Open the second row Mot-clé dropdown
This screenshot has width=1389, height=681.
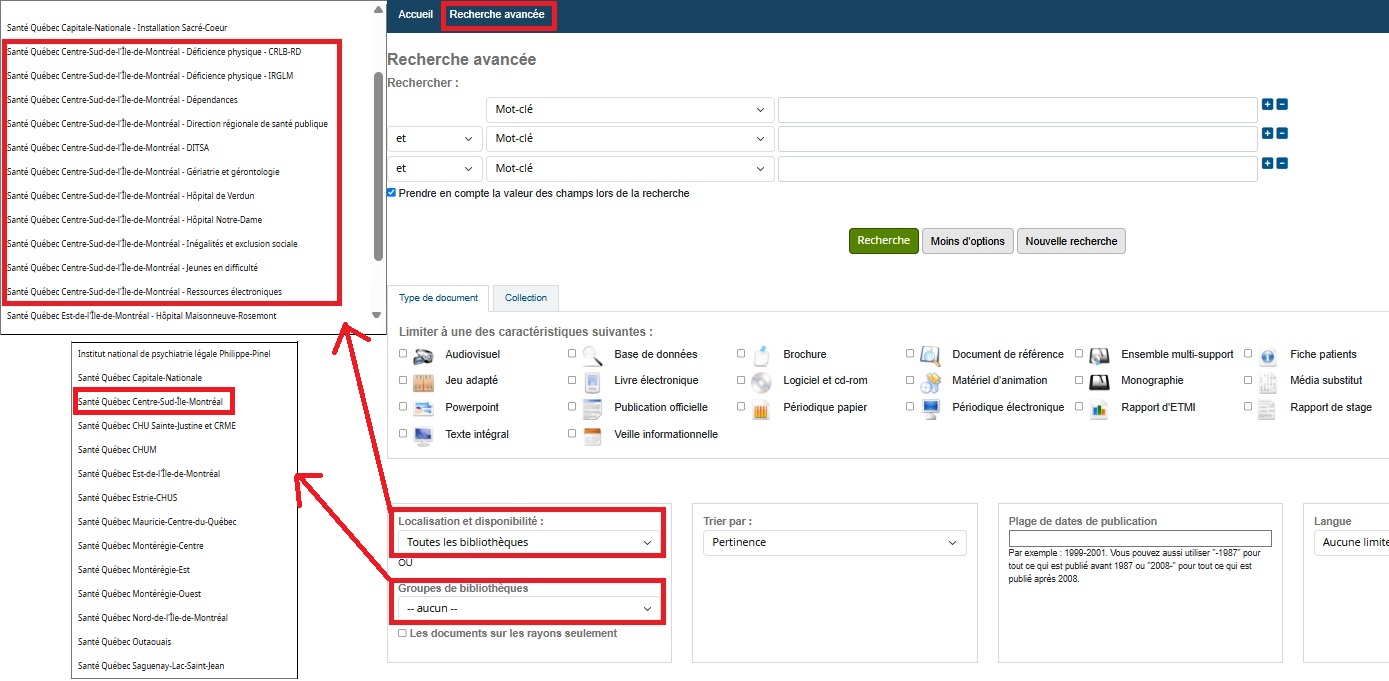pyautogui.click(x=630, y=139)
